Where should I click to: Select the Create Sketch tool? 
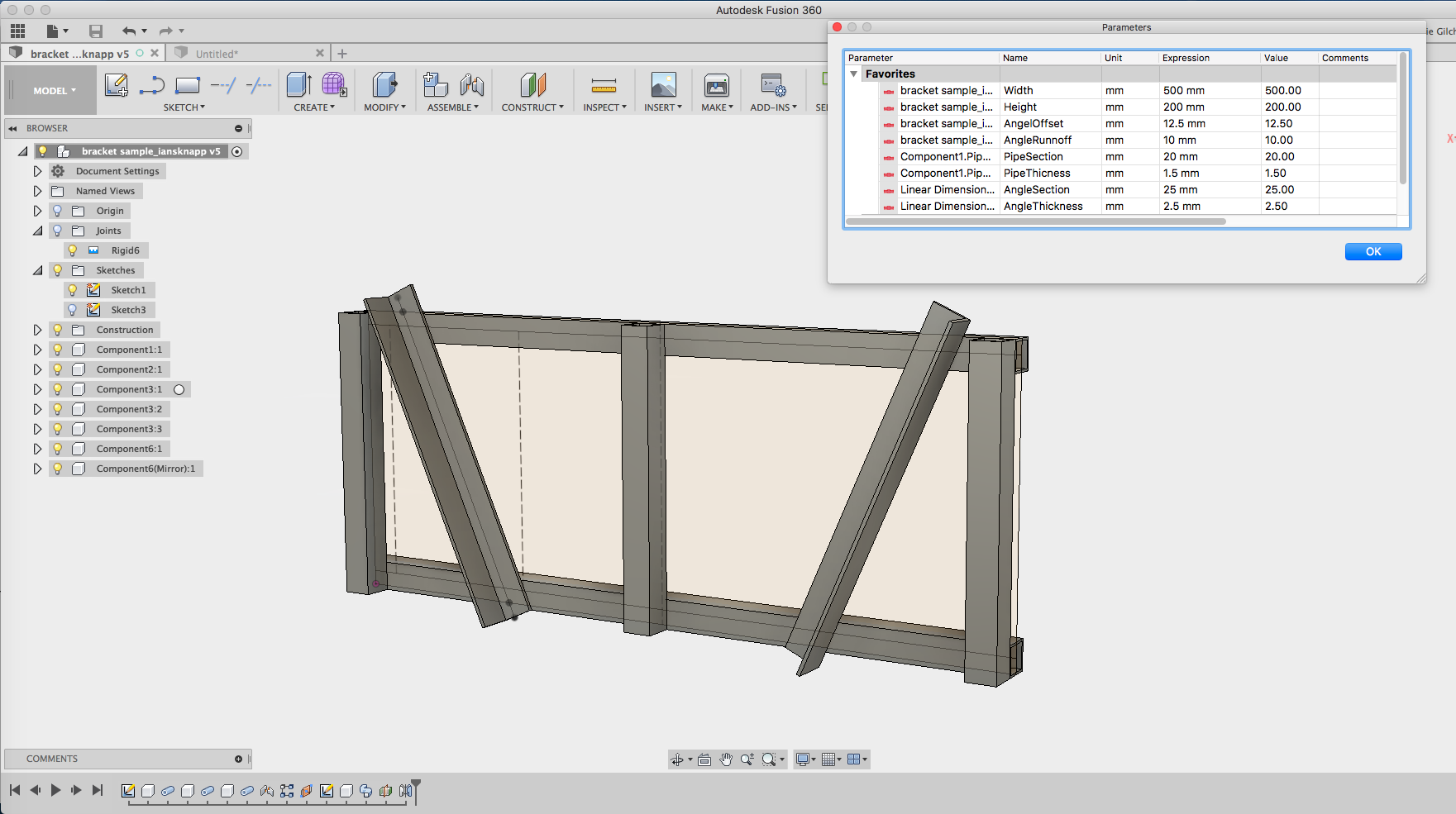[117, 85]
